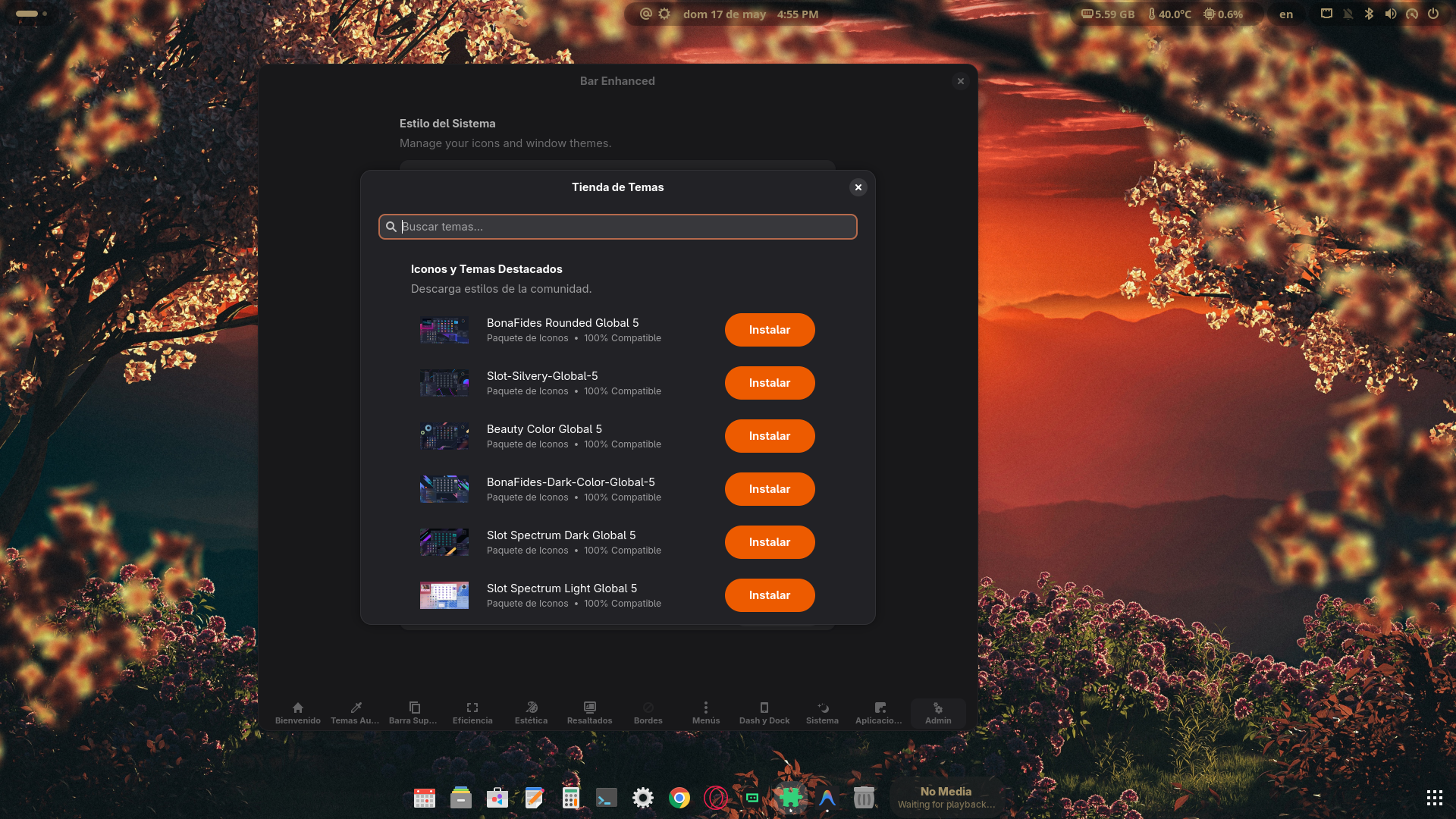
Task: Click the Slot-Silvery-Global-5 title text
Action: tap(542, 376)
